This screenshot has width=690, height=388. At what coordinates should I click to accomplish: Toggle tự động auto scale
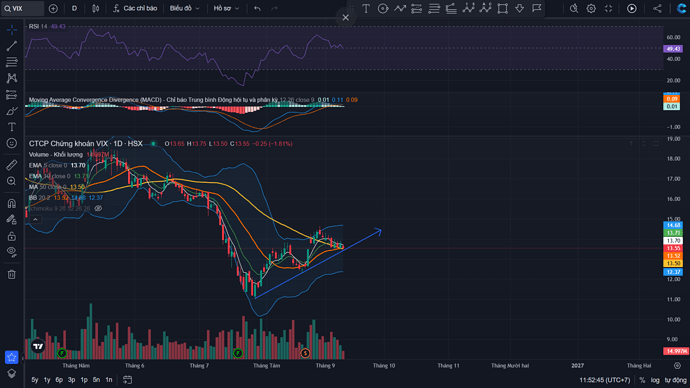675,380
